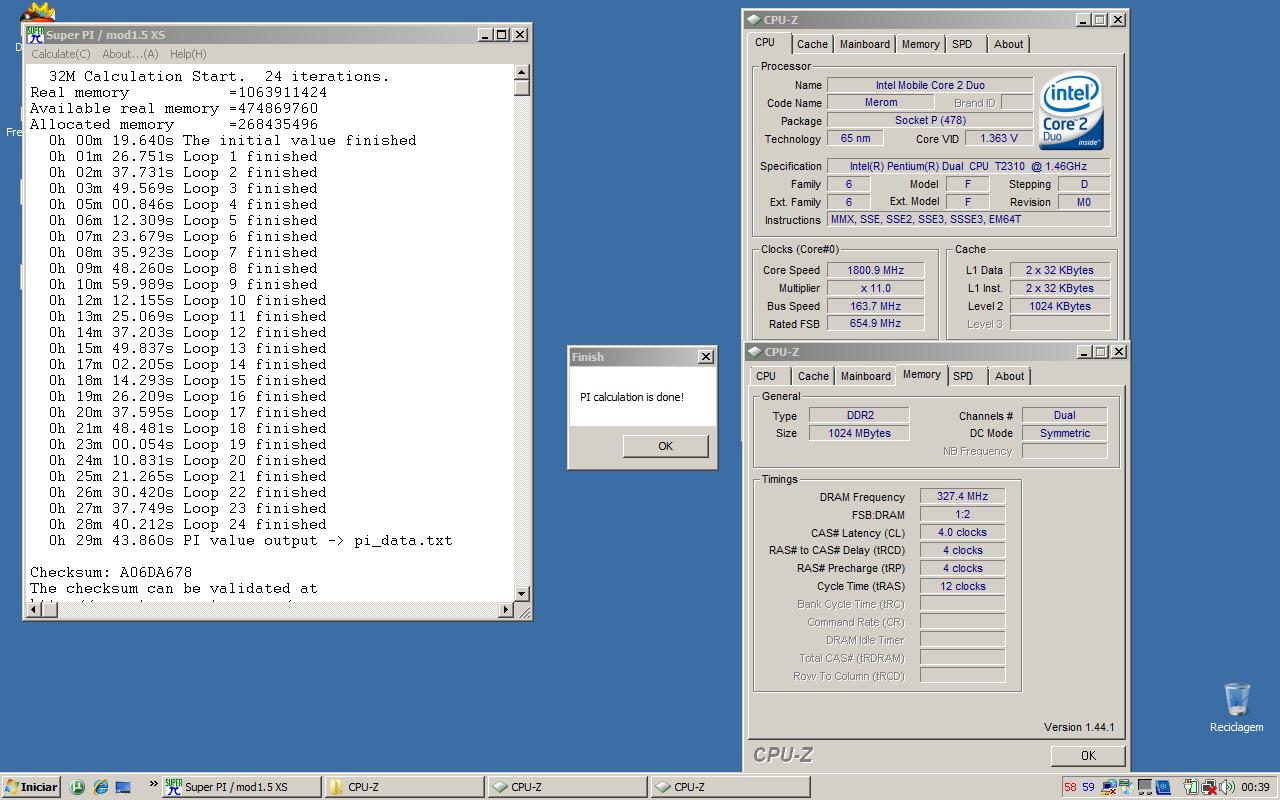Screen dimensions: 1280x800
Task: Click the Super PI scroll down arrow
Action: click(521, 594)
